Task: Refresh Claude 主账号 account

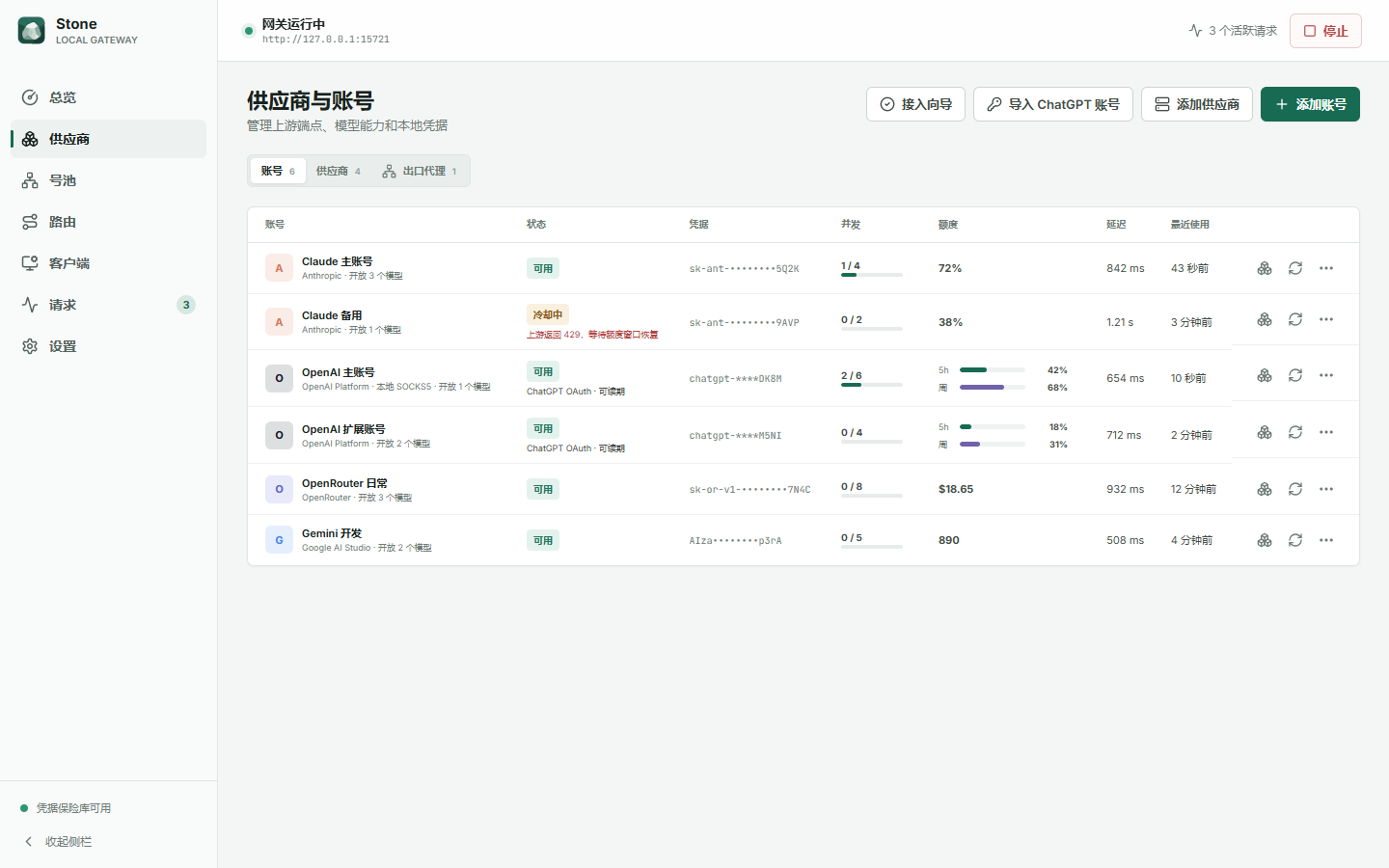Action: pyautogui.click(x=1295, y=268)
